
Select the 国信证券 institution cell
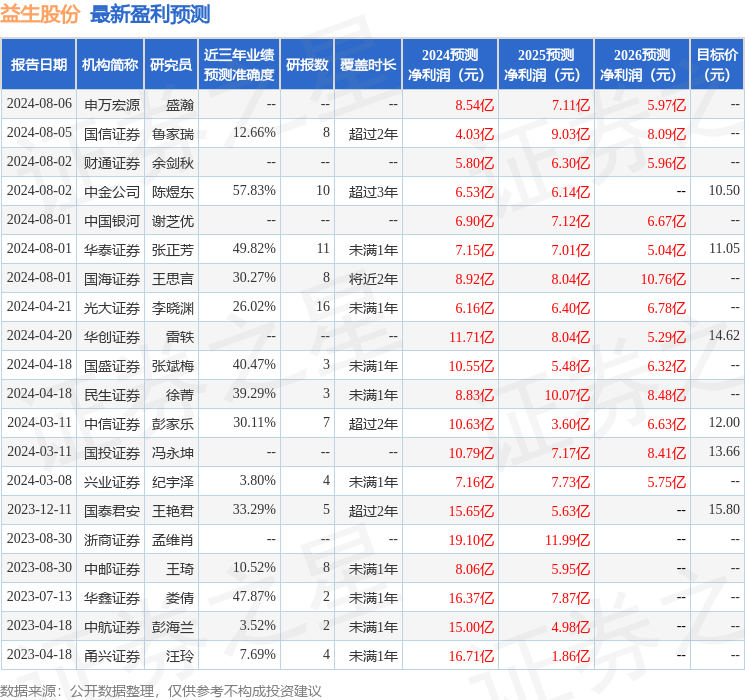(112, 134)
